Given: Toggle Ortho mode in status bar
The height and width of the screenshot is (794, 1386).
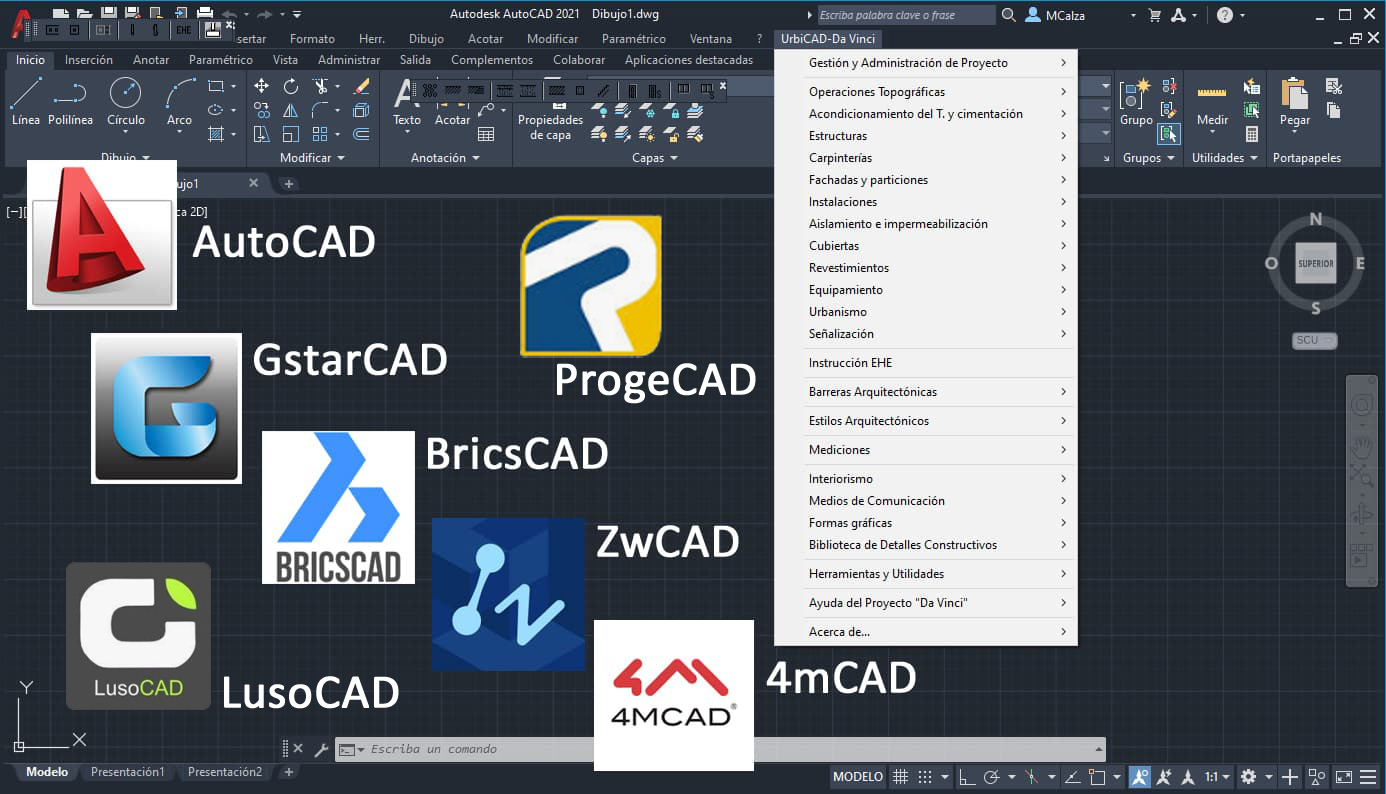Looking at the screenshot, I should (x=966, y=777).
